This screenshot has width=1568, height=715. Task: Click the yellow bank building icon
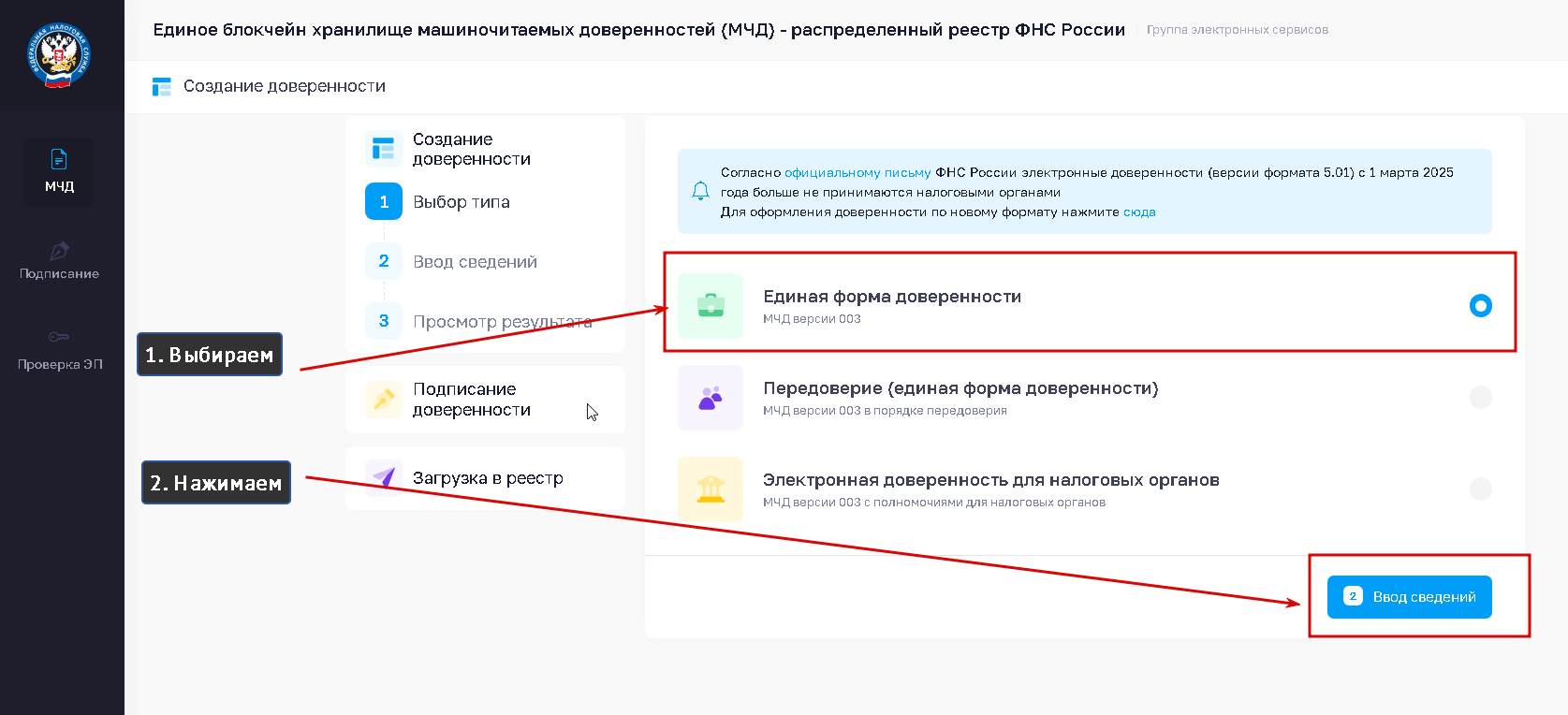[711, 489]
